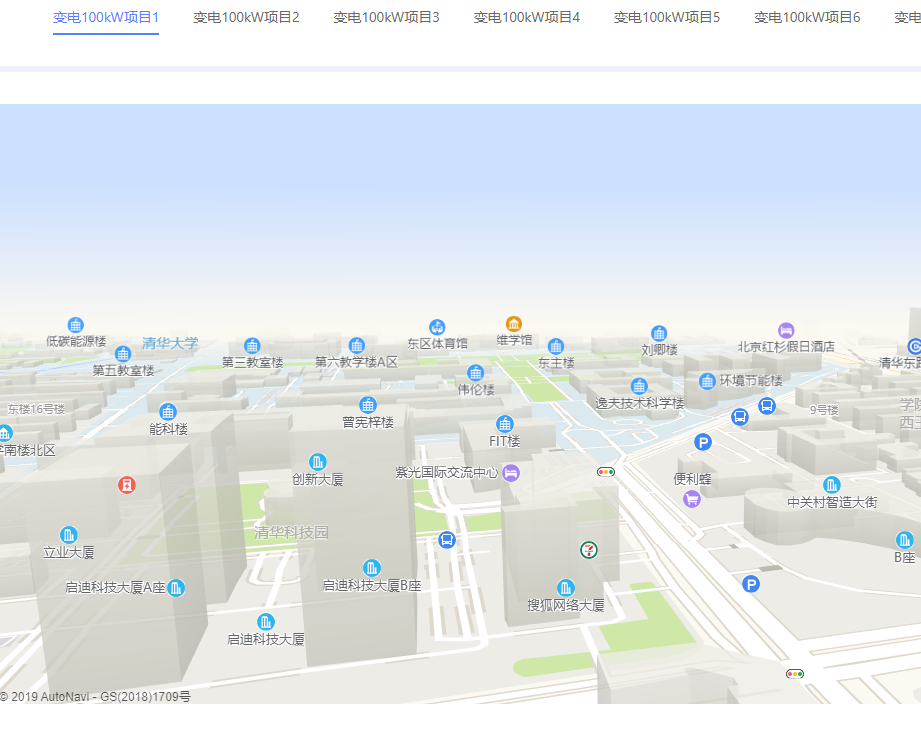Select the 东主楼 building marker

pos(556,346)
